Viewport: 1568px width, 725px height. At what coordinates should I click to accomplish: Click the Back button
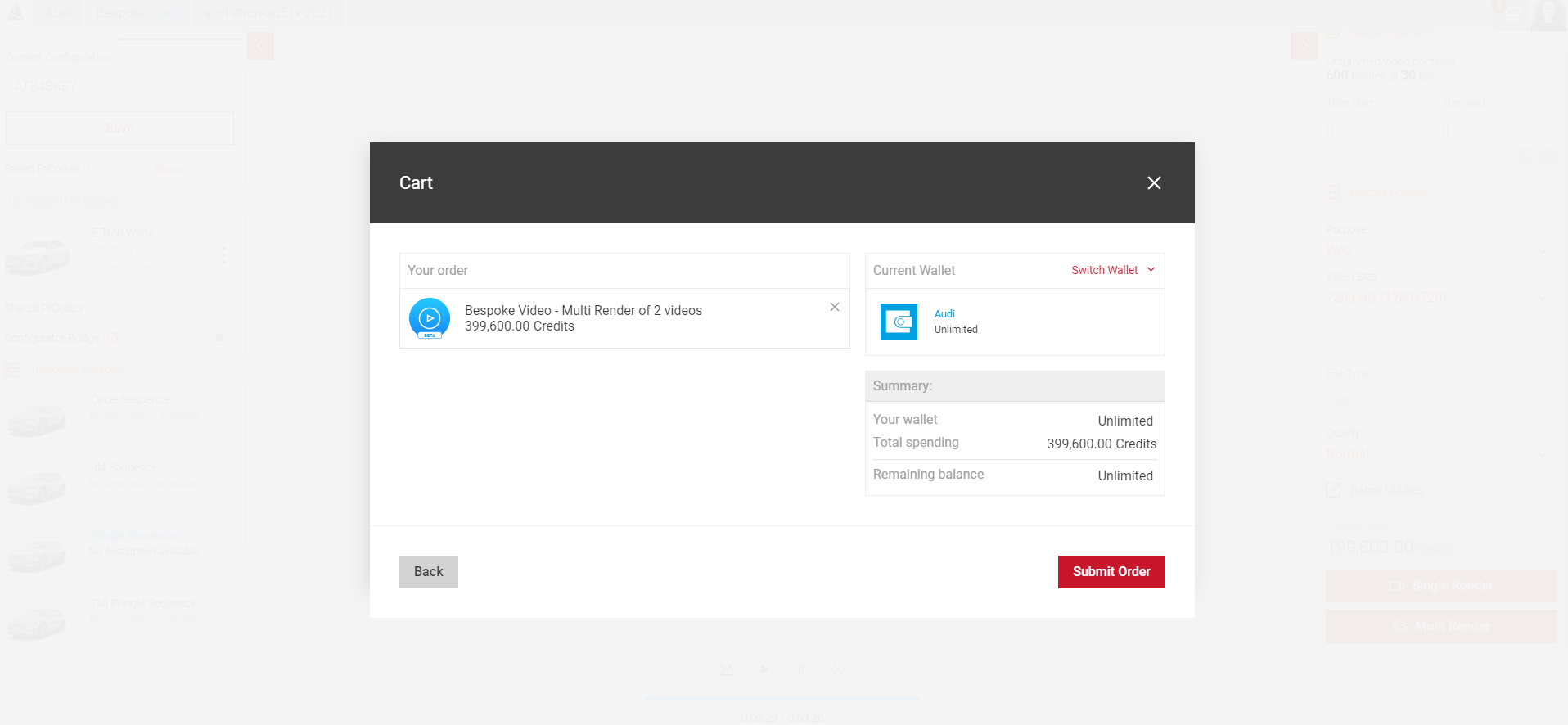tap(429, 572)
